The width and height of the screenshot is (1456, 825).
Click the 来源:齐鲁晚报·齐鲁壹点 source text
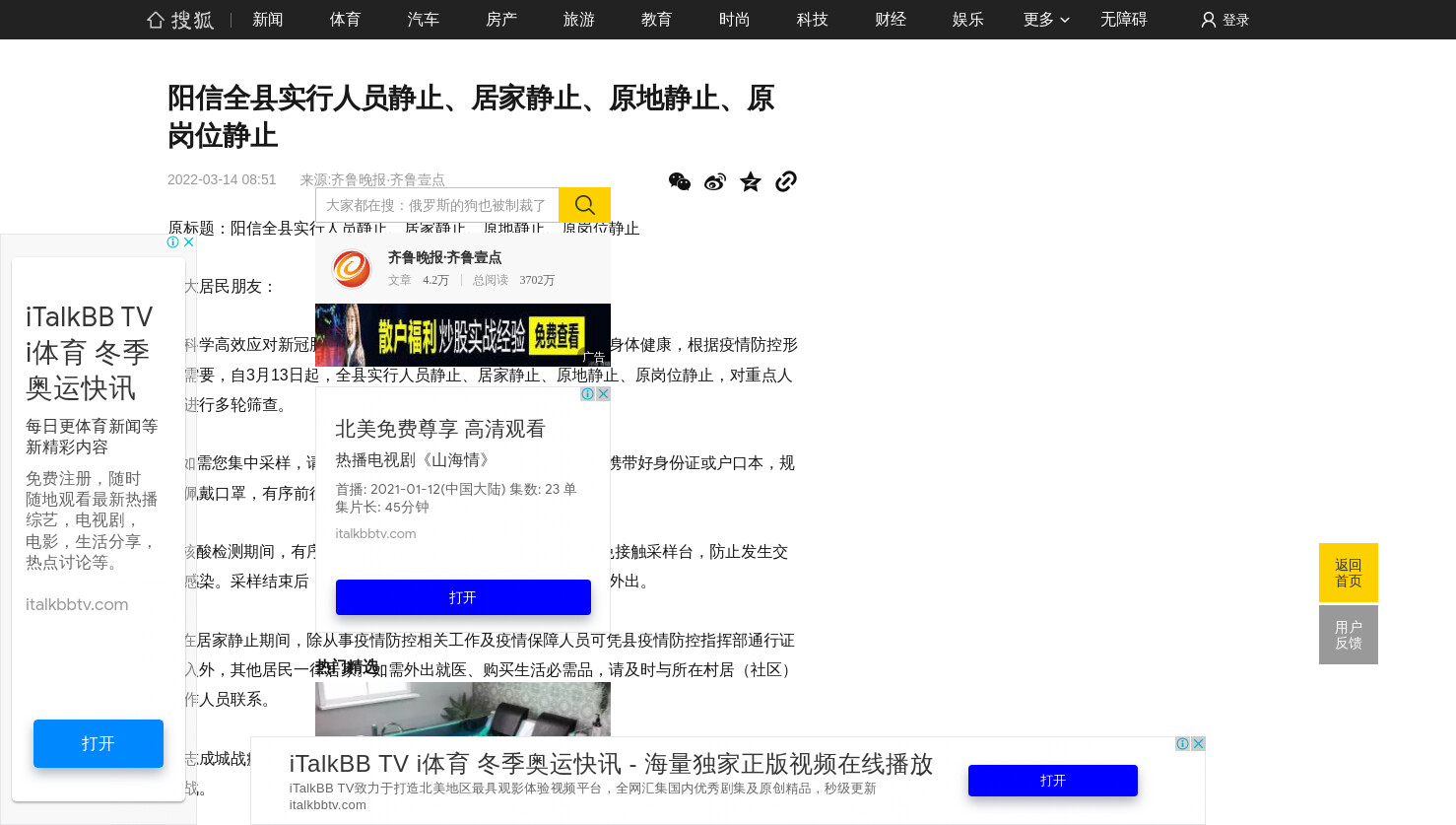click(372, 179)
